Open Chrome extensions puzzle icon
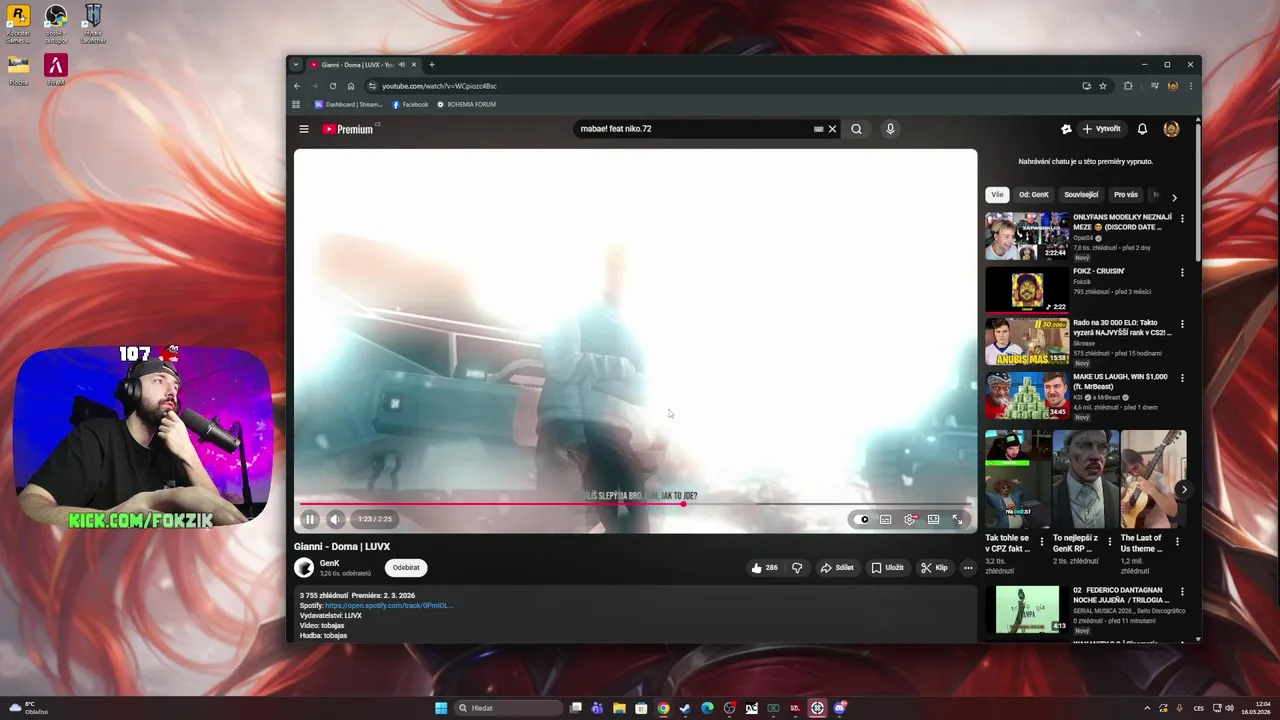1280x720 pixels. pos(1128,86)
